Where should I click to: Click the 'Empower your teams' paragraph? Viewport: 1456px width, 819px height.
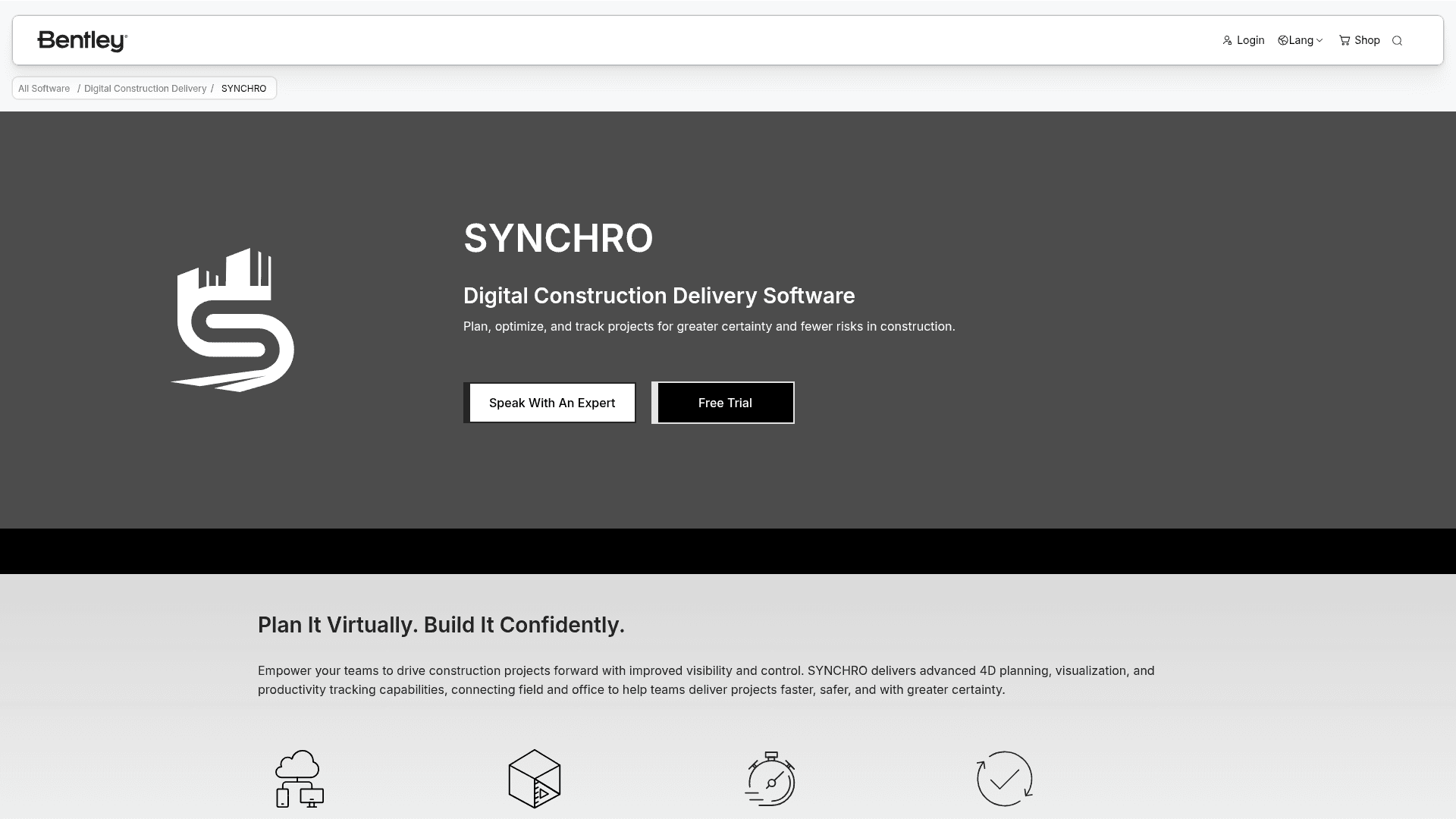706,680
